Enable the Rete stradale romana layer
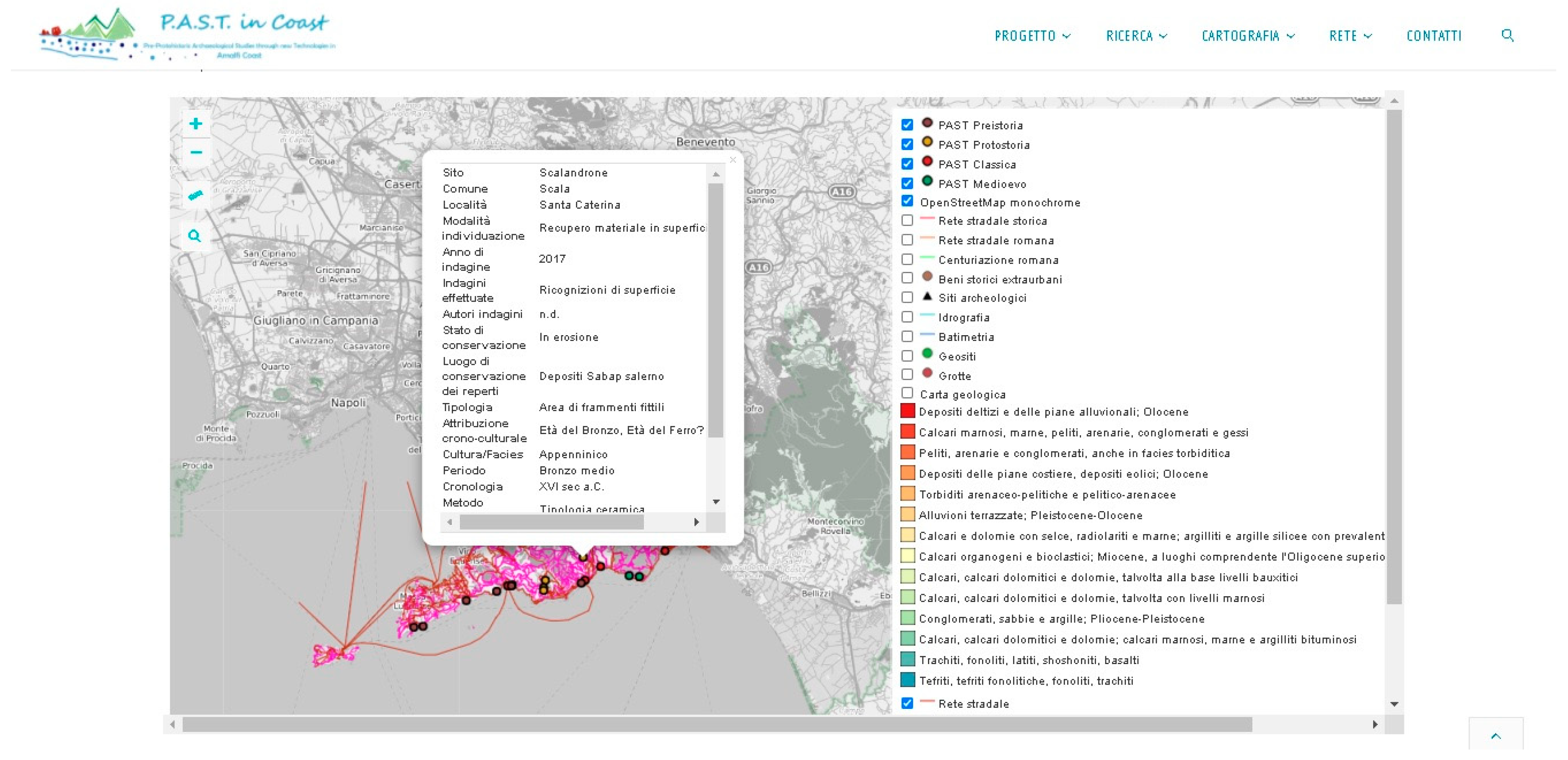Image resolution: width=1568 pixels, height=760 pixels. (x=907, y=240)
